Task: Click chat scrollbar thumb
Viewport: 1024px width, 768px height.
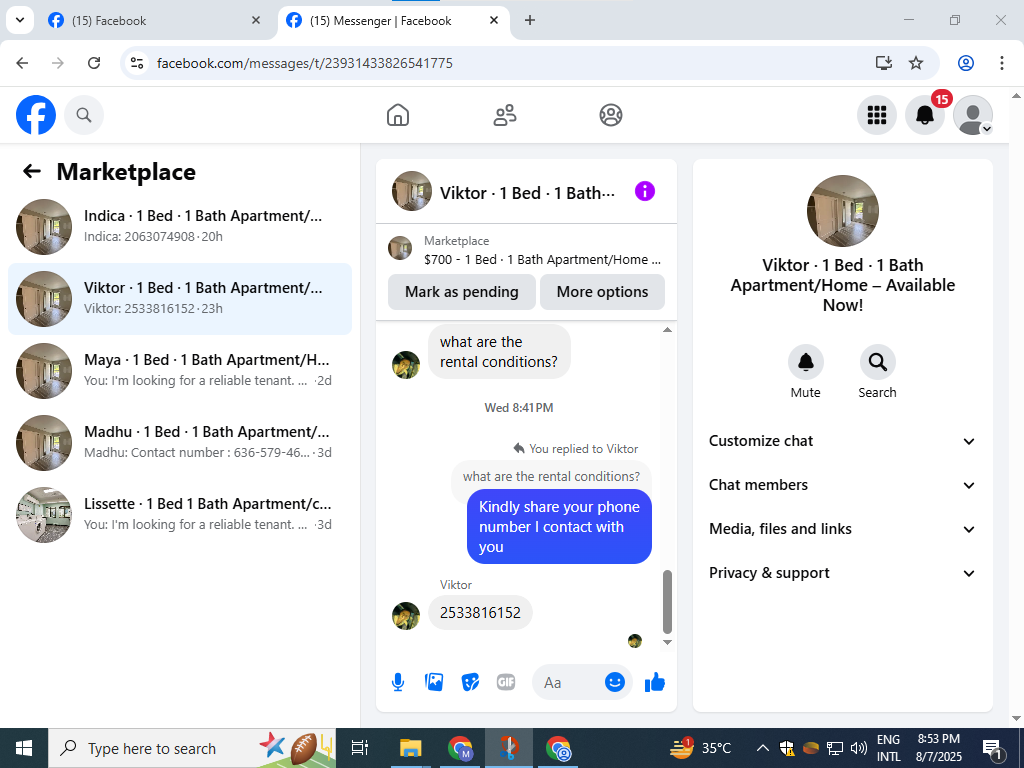Action: 667,601
